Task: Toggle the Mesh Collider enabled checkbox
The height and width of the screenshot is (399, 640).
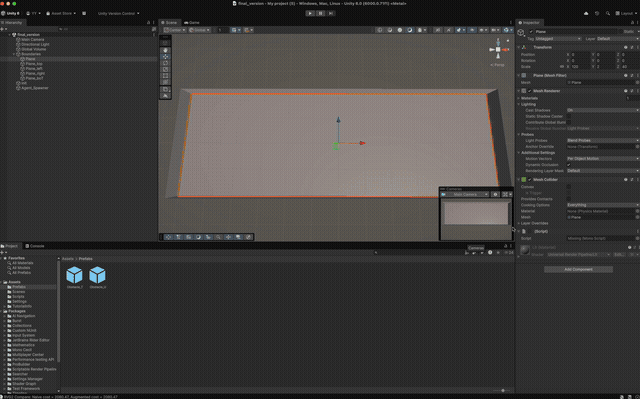Action: click(530, 180)
